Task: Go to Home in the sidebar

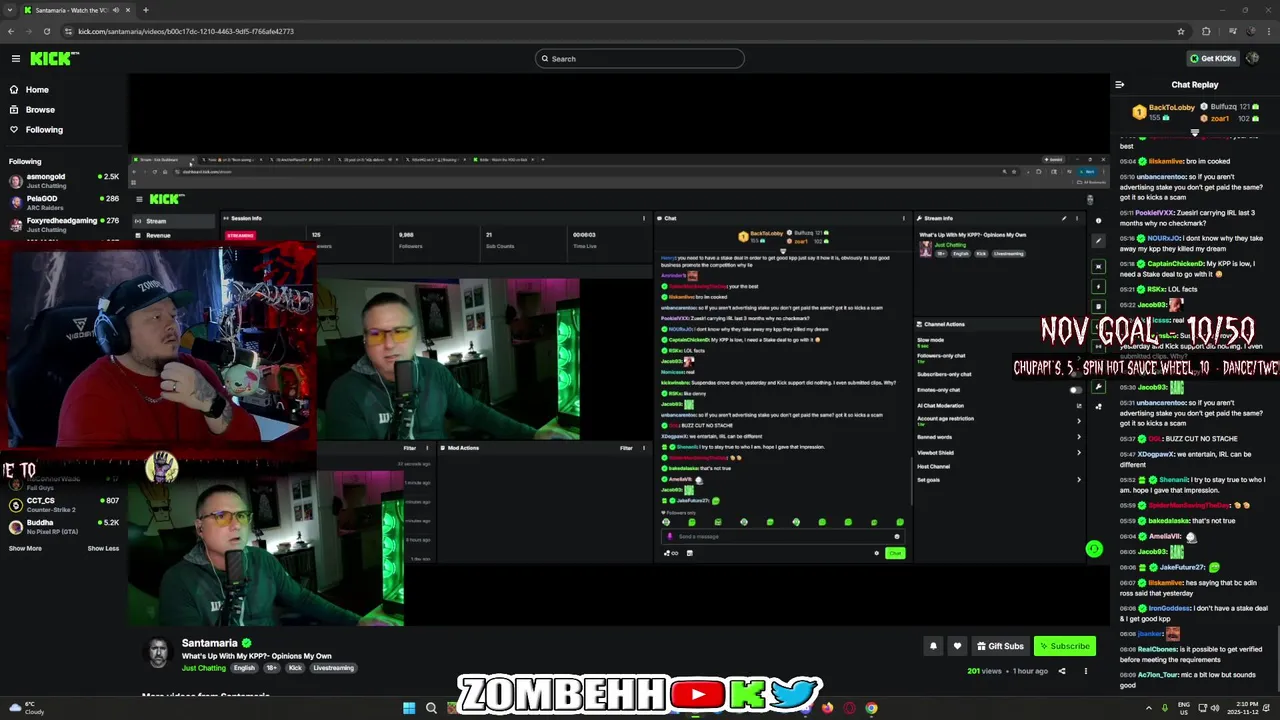Action: pos(36,89)
